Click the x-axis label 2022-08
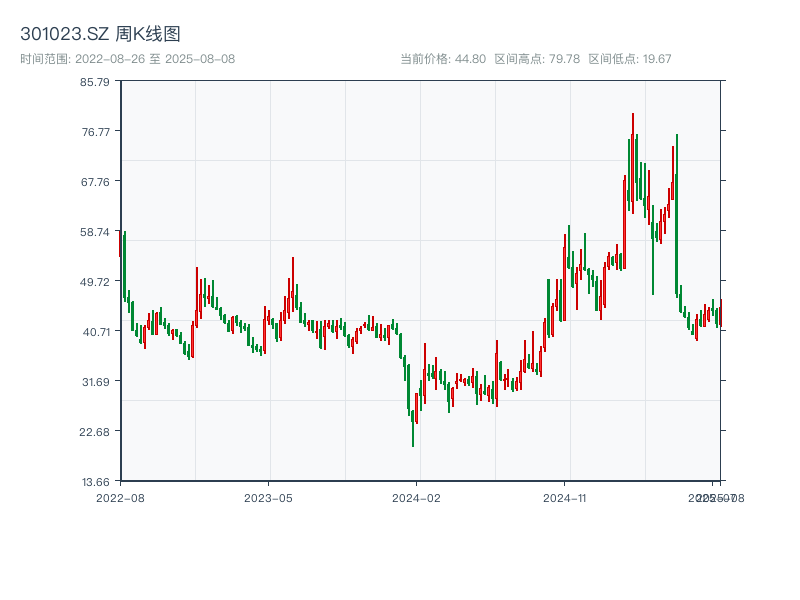The width and height of the screenshot is (800, 600). 120,498
